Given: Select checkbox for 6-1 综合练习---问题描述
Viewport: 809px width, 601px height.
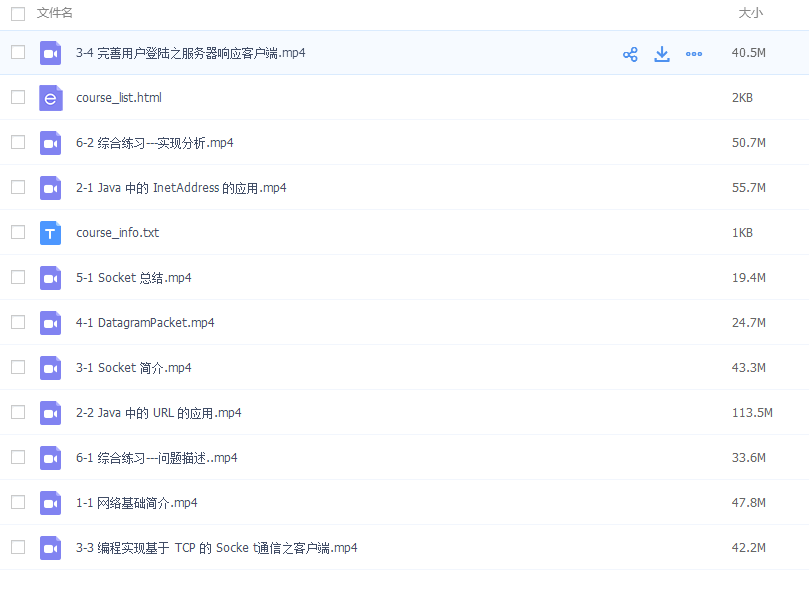Looking at the screenshot, I should point(18,457).
